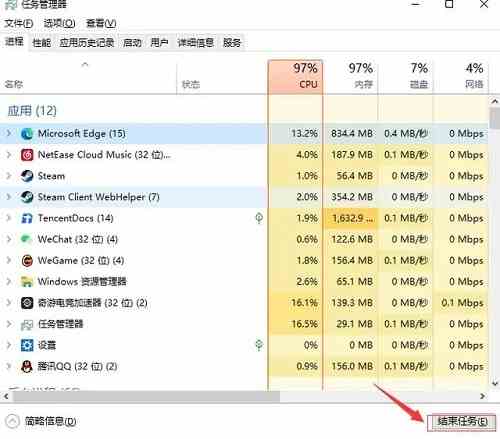The image size is (500, 439).
Task: Select the NetEase Cloud Music icon
Action: click(x=27, y=155)
